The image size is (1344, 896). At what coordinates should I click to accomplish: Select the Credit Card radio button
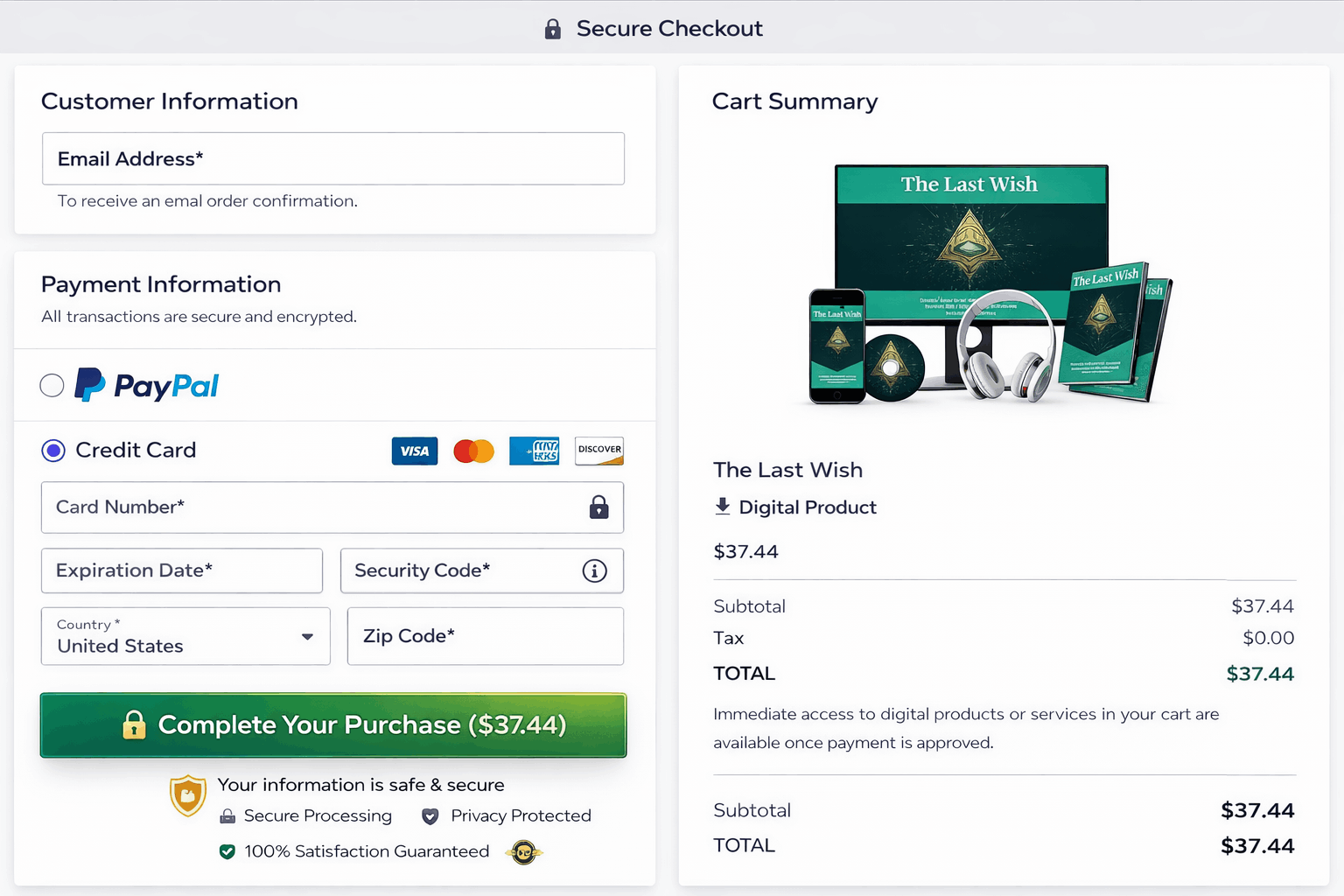[53, 451]
